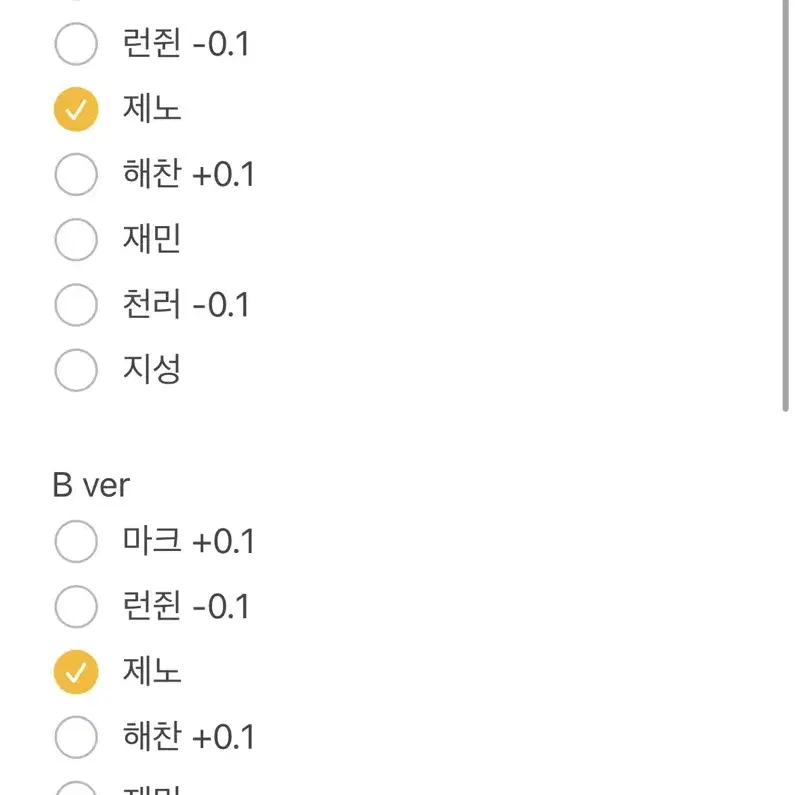Select 런쥔 -0.1 radio under B ver
The width and height of the screenshot is (795, 795).
pyautogui.click(x=76, y=606)
